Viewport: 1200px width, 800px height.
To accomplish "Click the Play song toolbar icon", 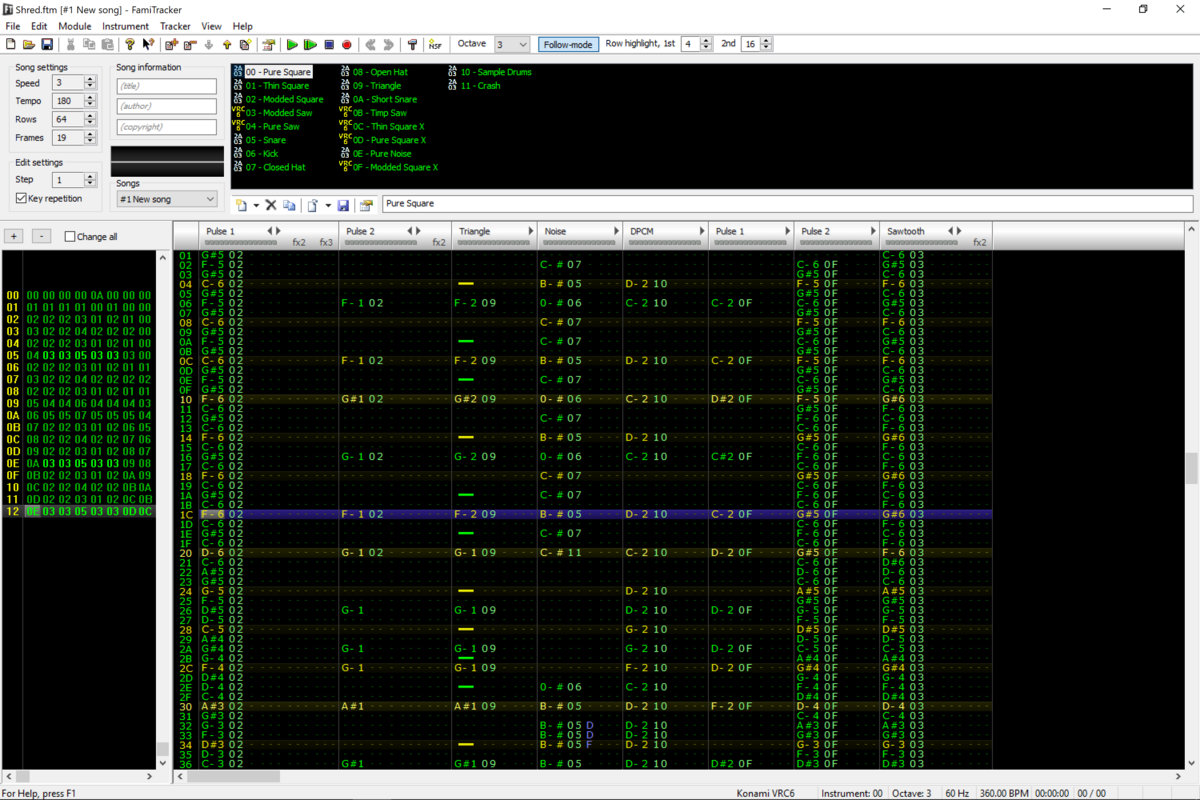I will coord(292,45).
